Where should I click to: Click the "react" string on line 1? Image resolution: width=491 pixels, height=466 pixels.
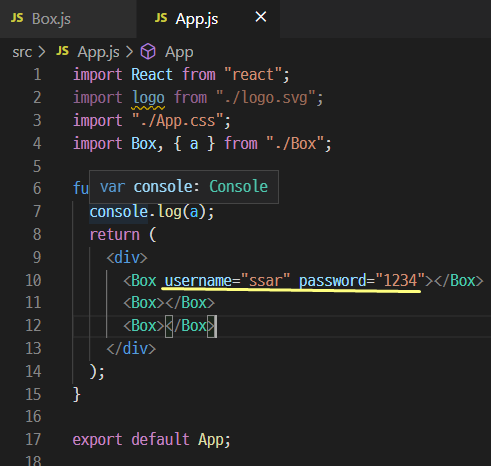pos(253,74)
